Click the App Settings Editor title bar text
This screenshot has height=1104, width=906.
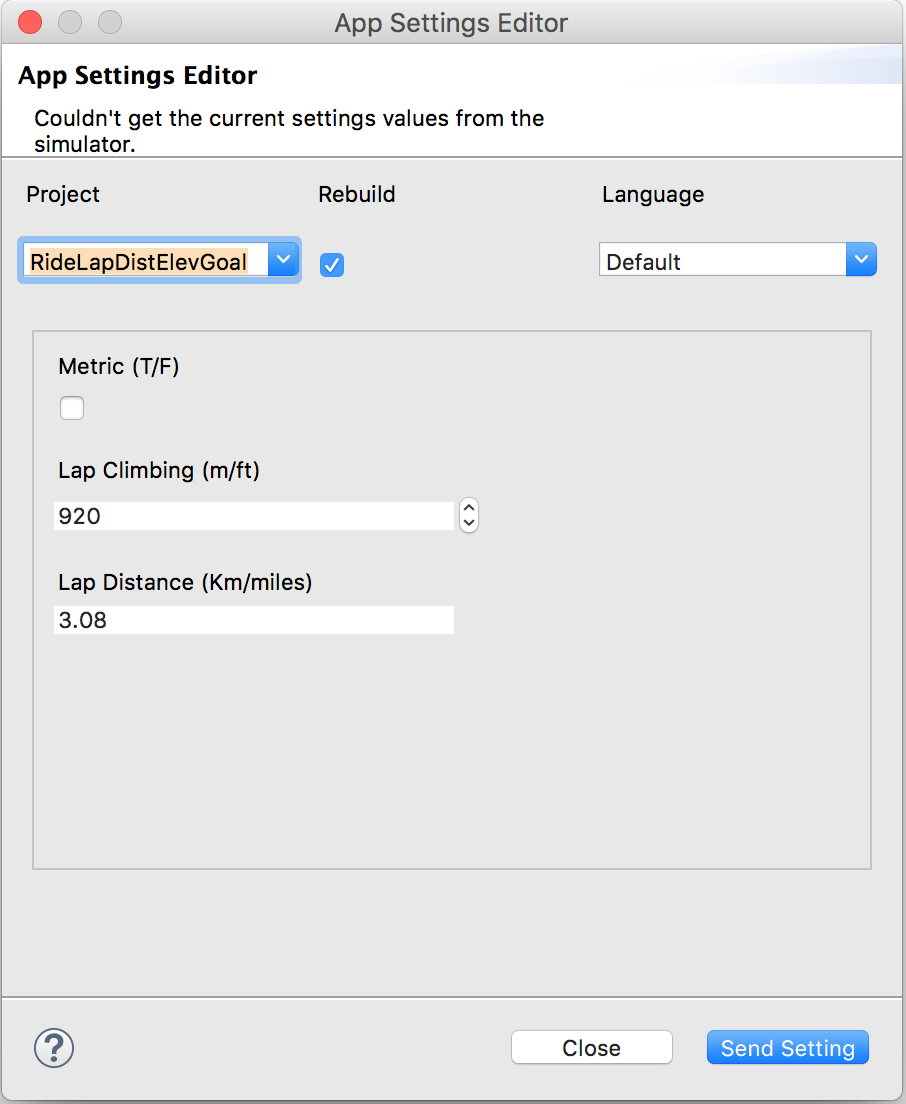(x=451, y=23)
